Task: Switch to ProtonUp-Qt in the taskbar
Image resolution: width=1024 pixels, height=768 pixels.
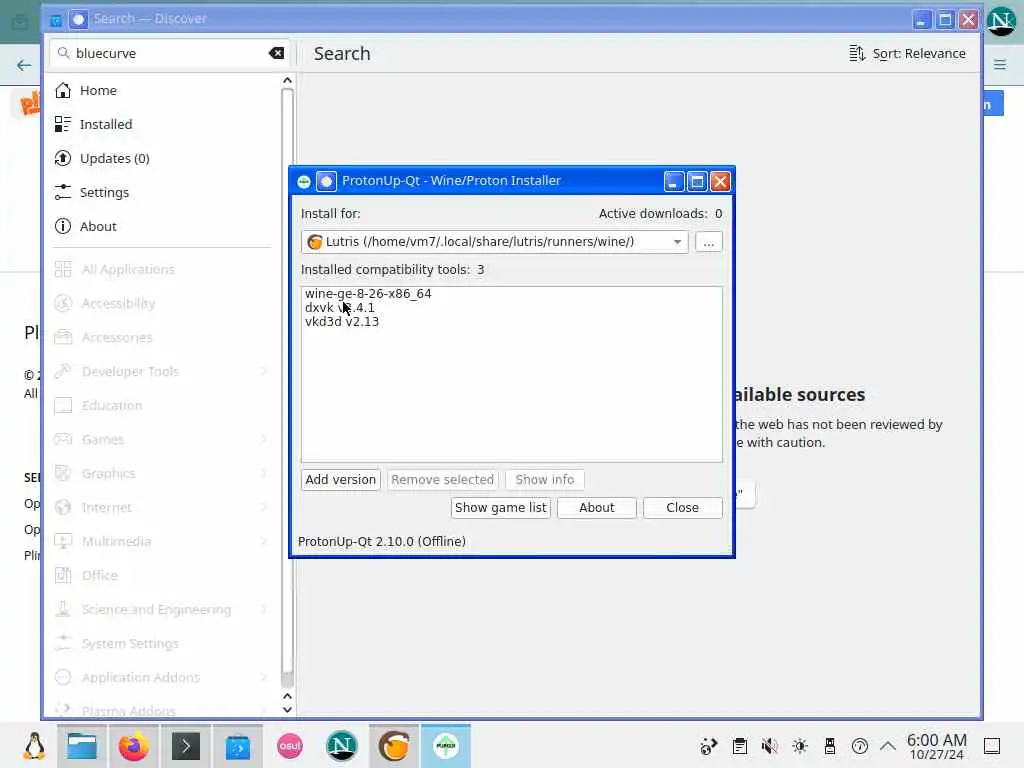Action: click(x=446, y=746)
